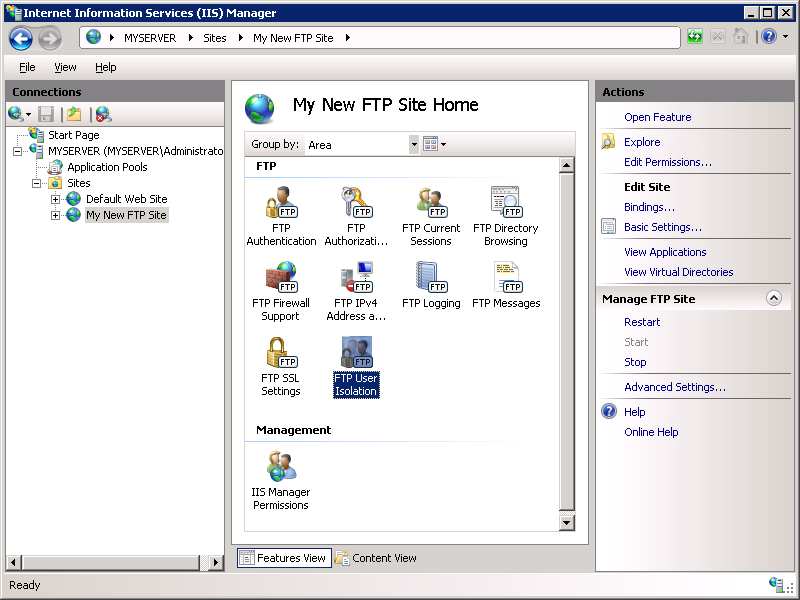Expand the My New FTP Site node
800x600 pixels.
[56, 215]
